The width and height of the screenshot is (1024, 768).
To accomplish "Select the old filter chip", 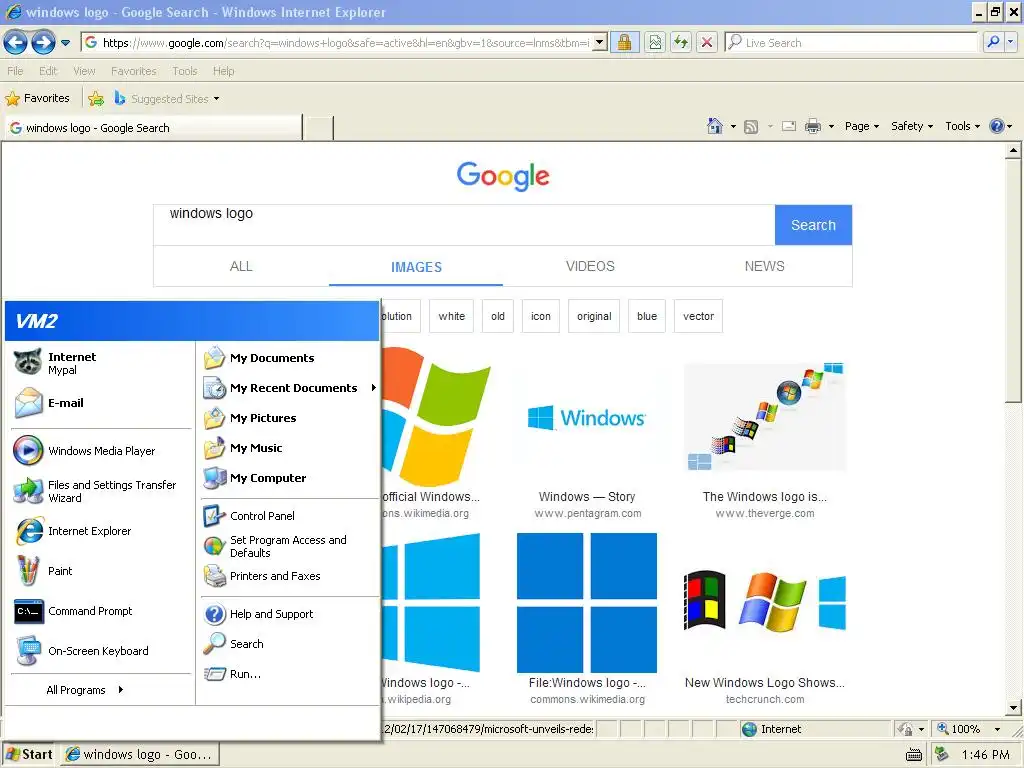I will [498, 316].
